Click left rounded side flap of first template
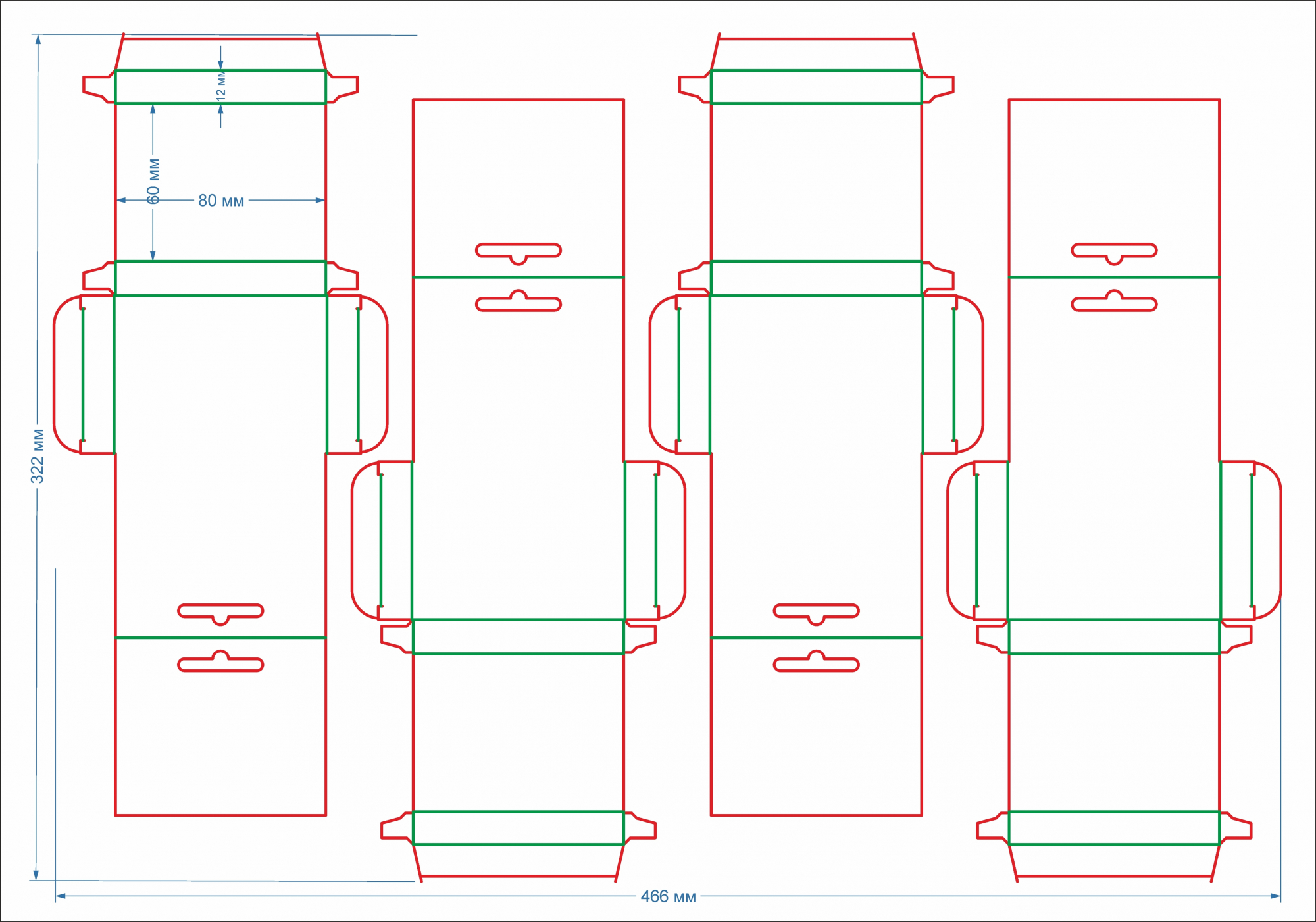 pos(68,374)
